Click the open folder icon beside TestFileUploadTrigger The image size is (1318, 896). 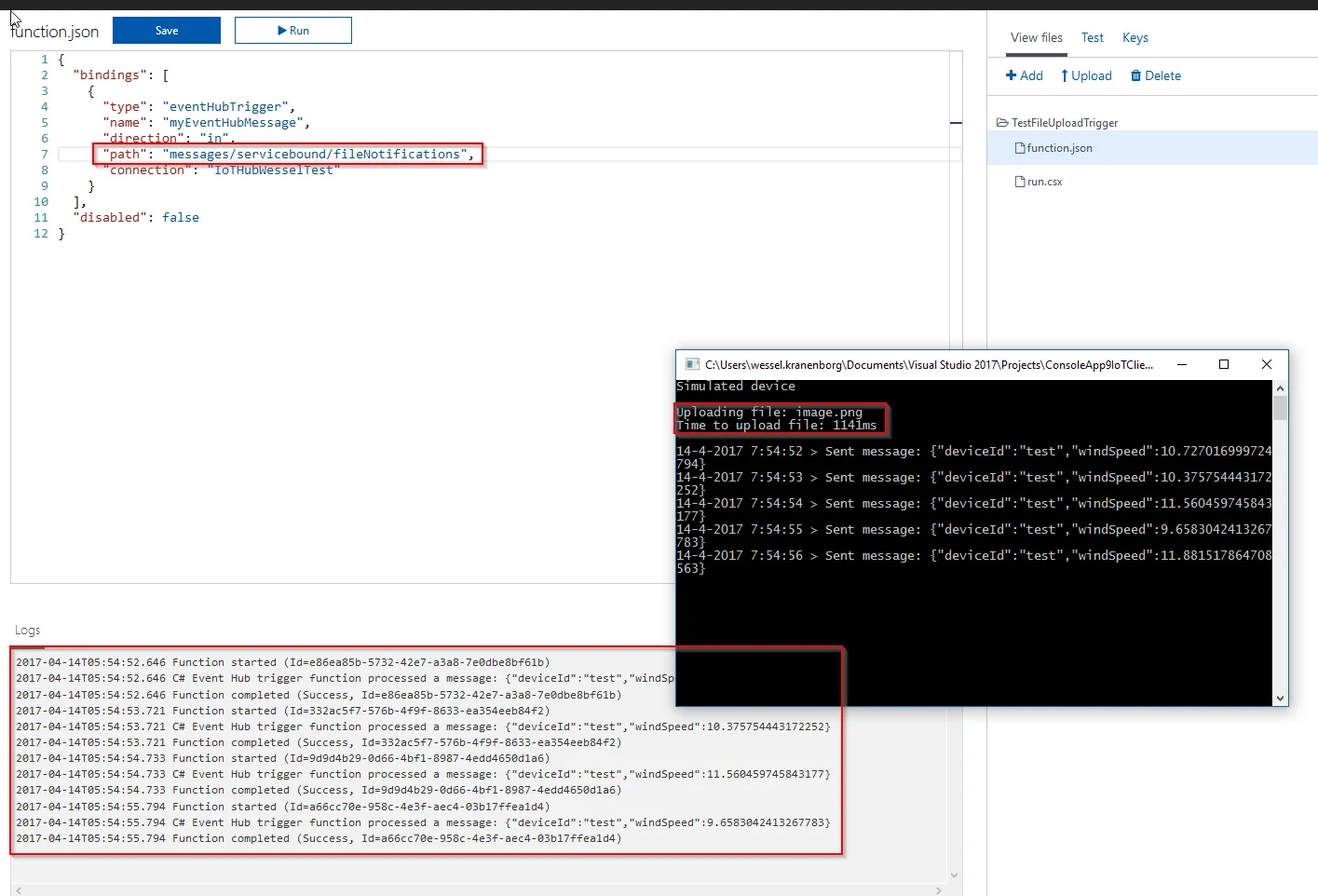[x=1002, y=123]
